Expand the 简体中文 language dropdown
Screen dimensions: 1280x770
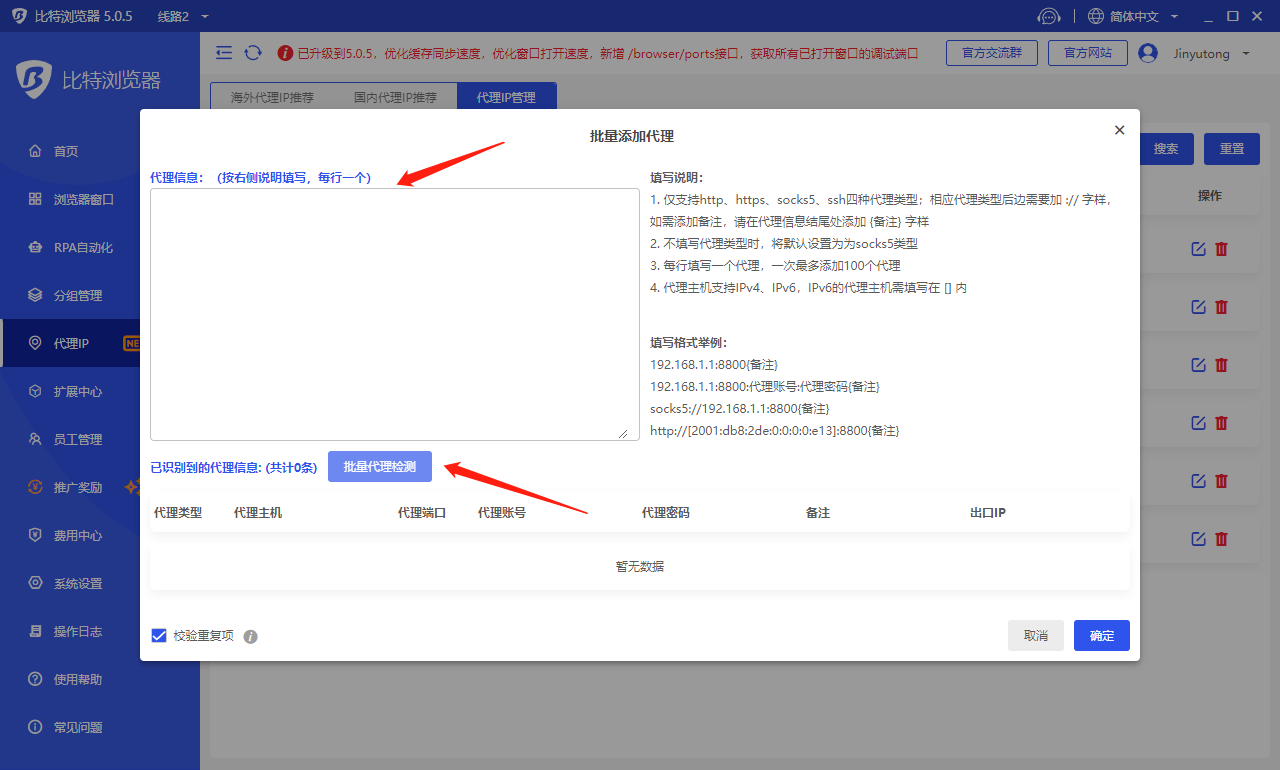pos(1133,16)
